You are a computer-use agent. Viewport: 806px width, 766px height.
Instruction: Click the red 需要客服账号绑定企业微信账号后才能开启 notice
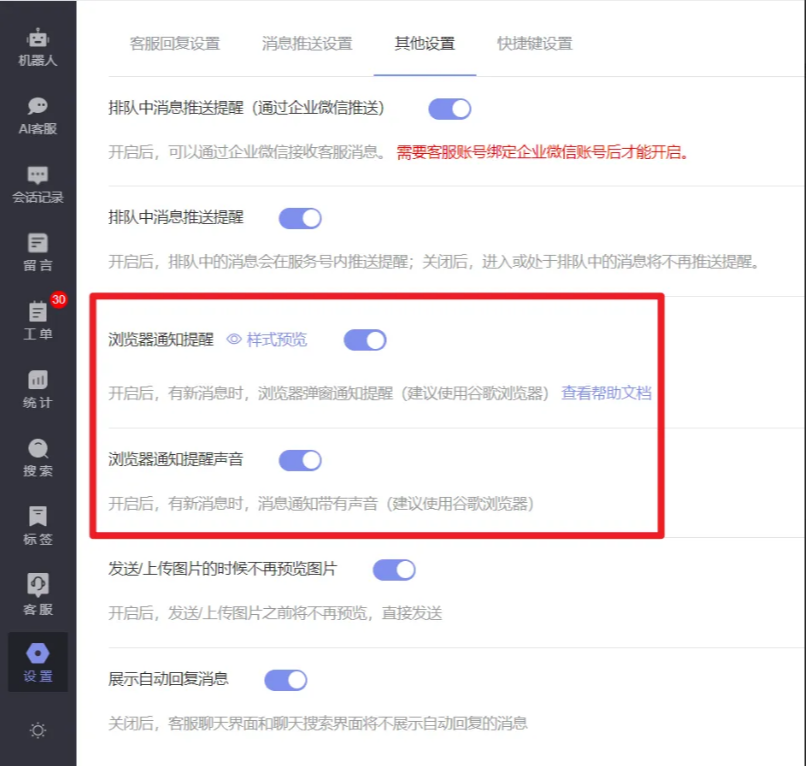coord(542,152)
